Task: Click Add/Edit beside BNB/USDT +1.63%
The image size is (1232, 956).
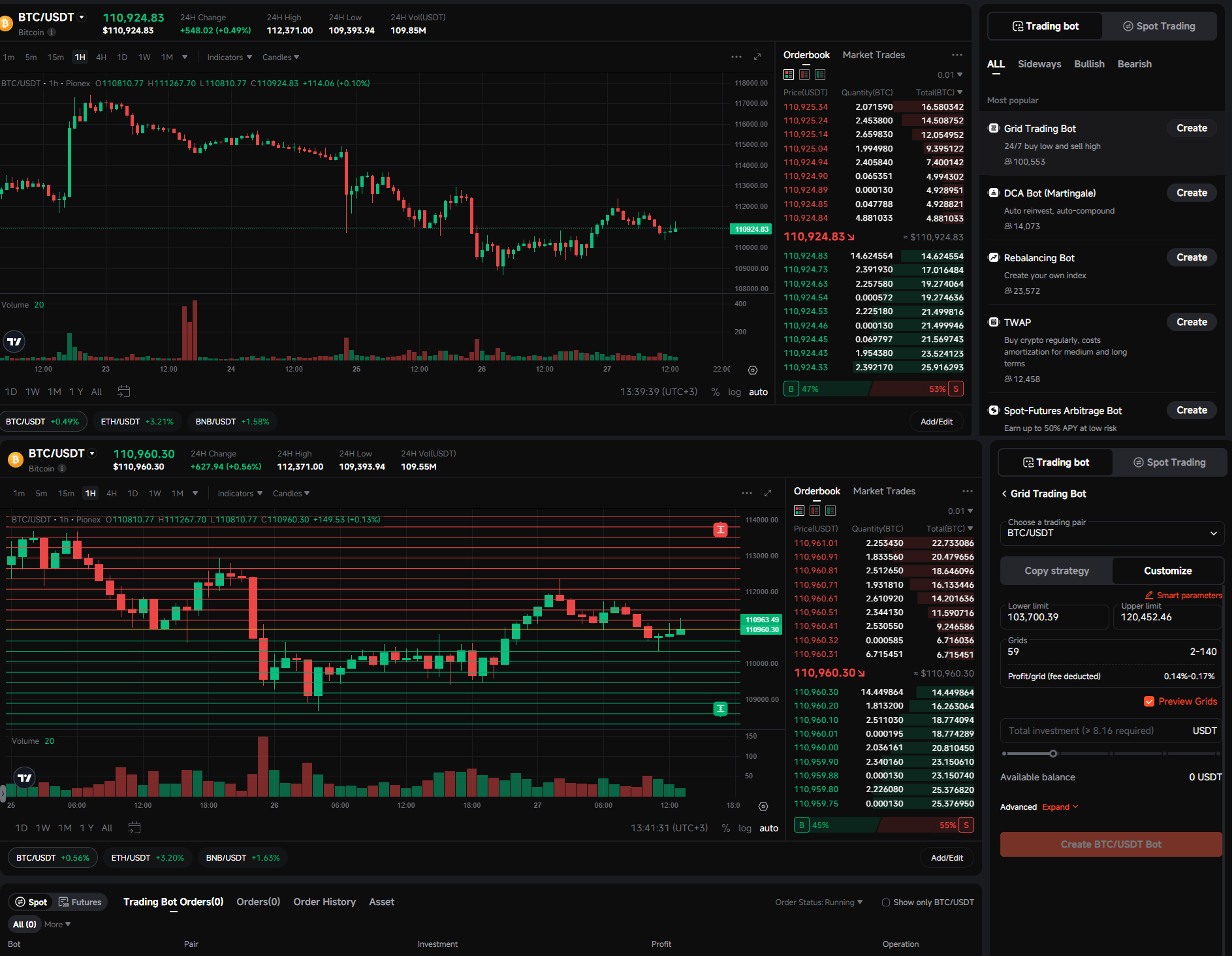Action: click(947, 858)
